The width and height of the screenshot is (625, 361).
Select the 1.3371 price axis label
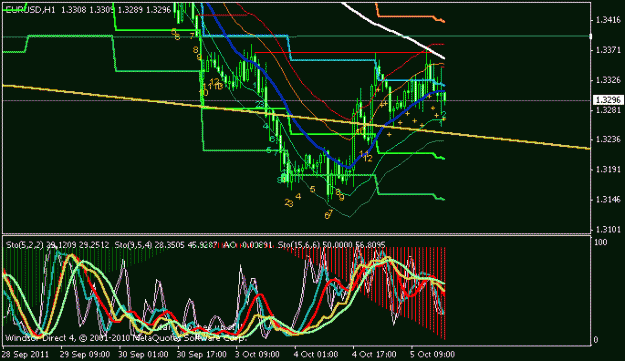tap(608, 50)
